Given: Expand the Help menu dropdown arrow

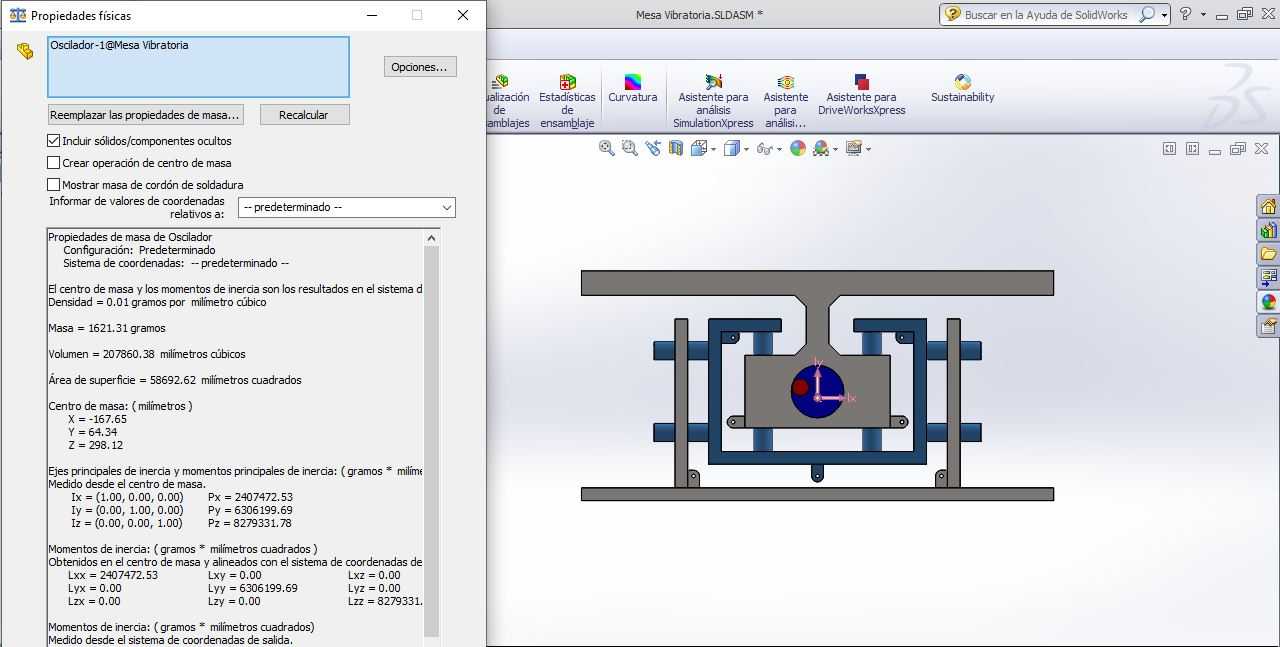Looking at the screenshot, I should (x=1203, y=15).
